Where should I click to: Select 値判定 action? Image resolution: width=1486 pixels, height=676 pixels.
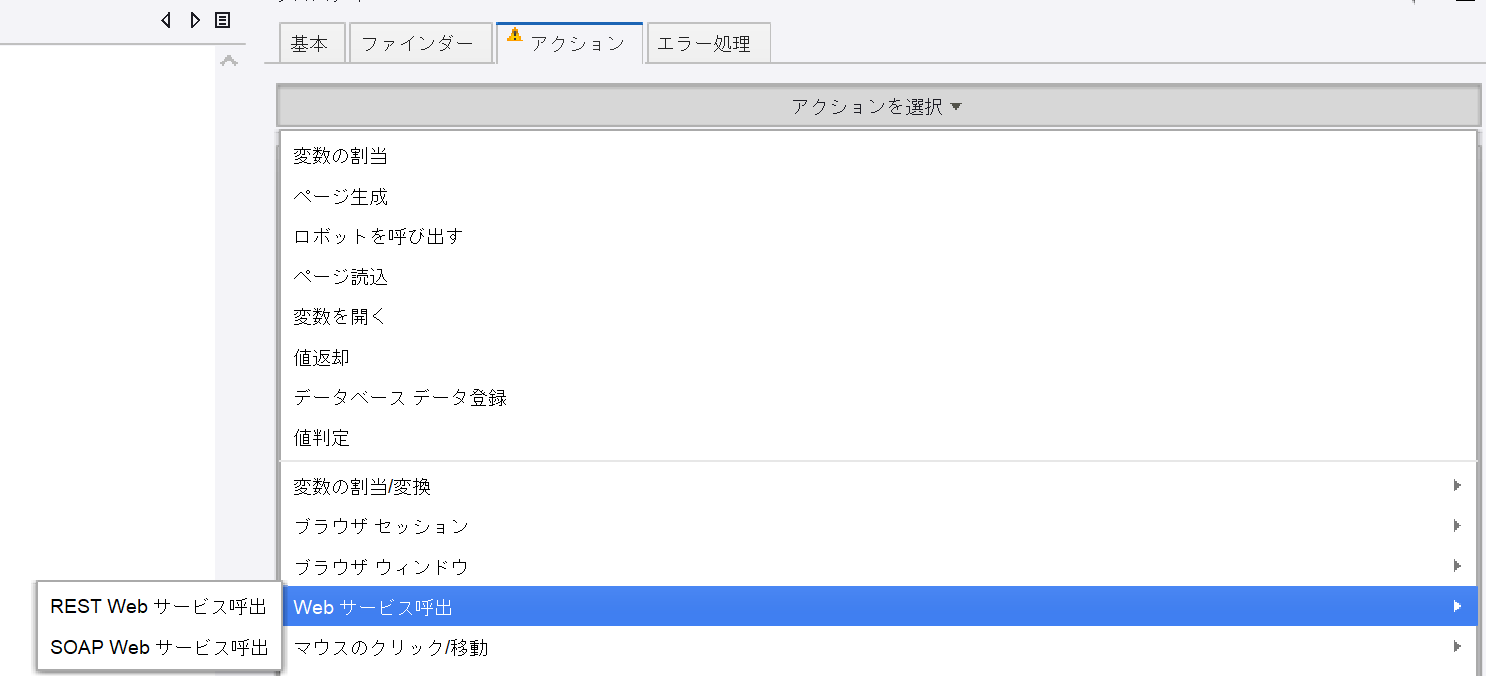(878, 438)
